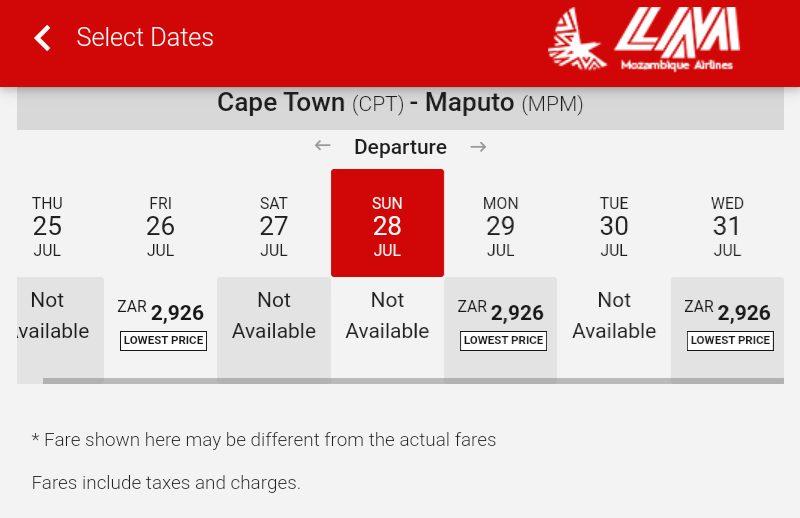Select Friday 26 Jul date
Viewport: 800px width, 518px height.
pyautogui.click(x=160, y=226)
